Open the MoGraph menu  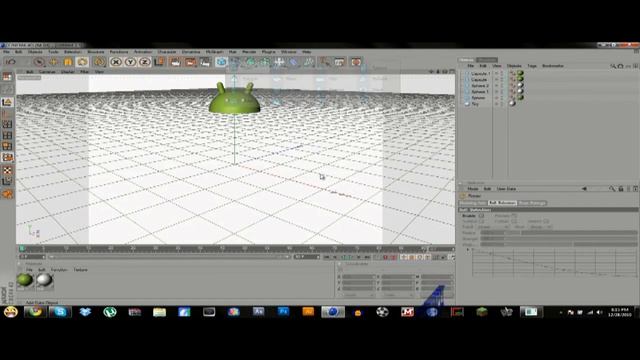[214, 52]
